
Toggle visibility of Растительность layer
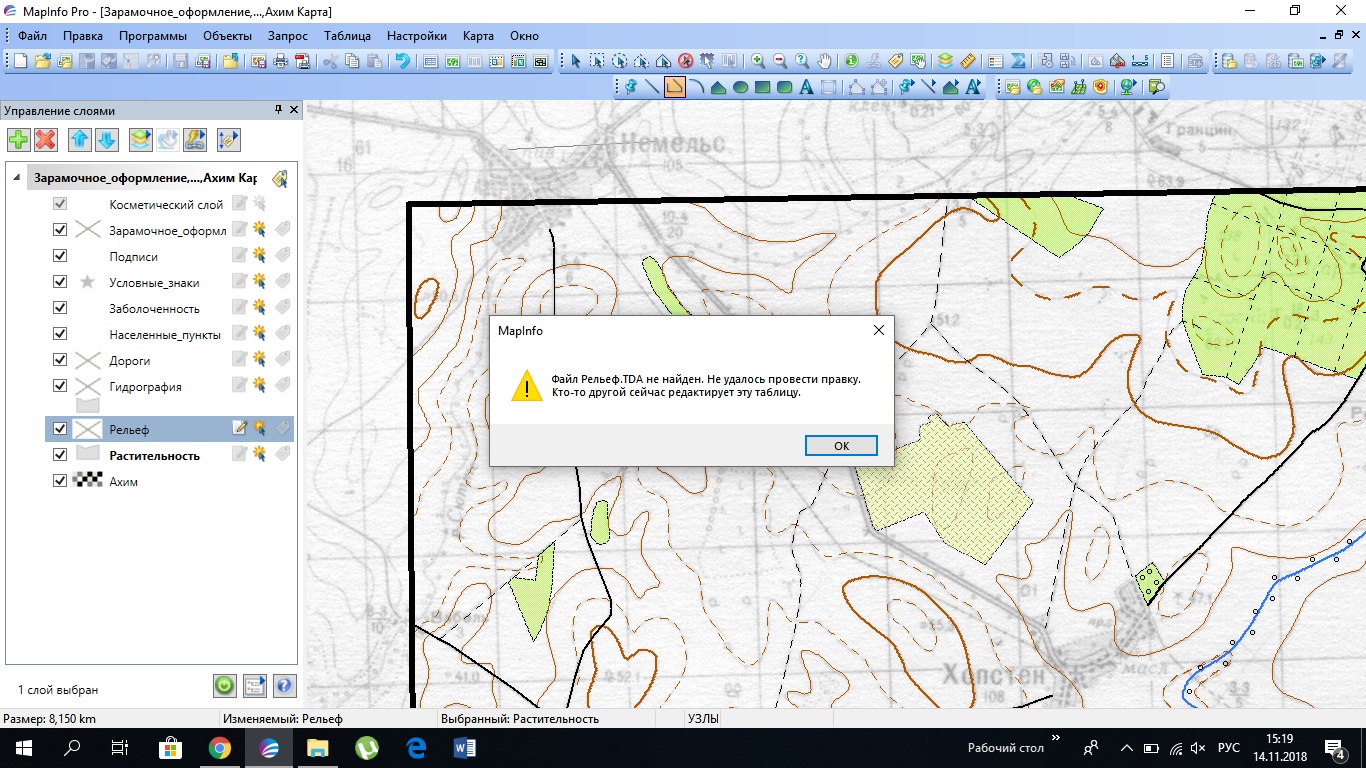click(60, 455)
